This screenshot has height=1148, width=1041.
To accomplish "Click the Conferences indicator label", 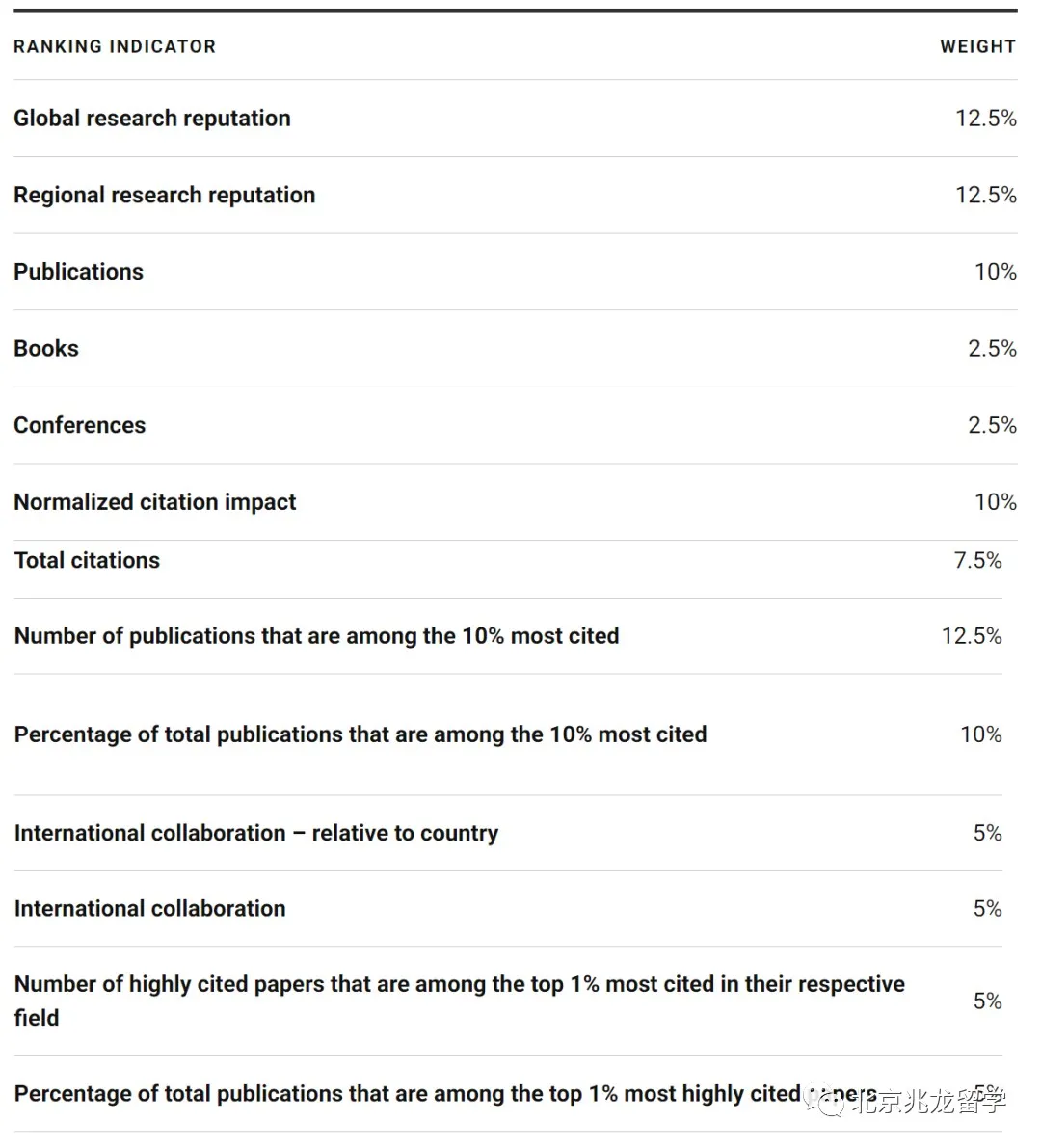I will tap(80, 425).
